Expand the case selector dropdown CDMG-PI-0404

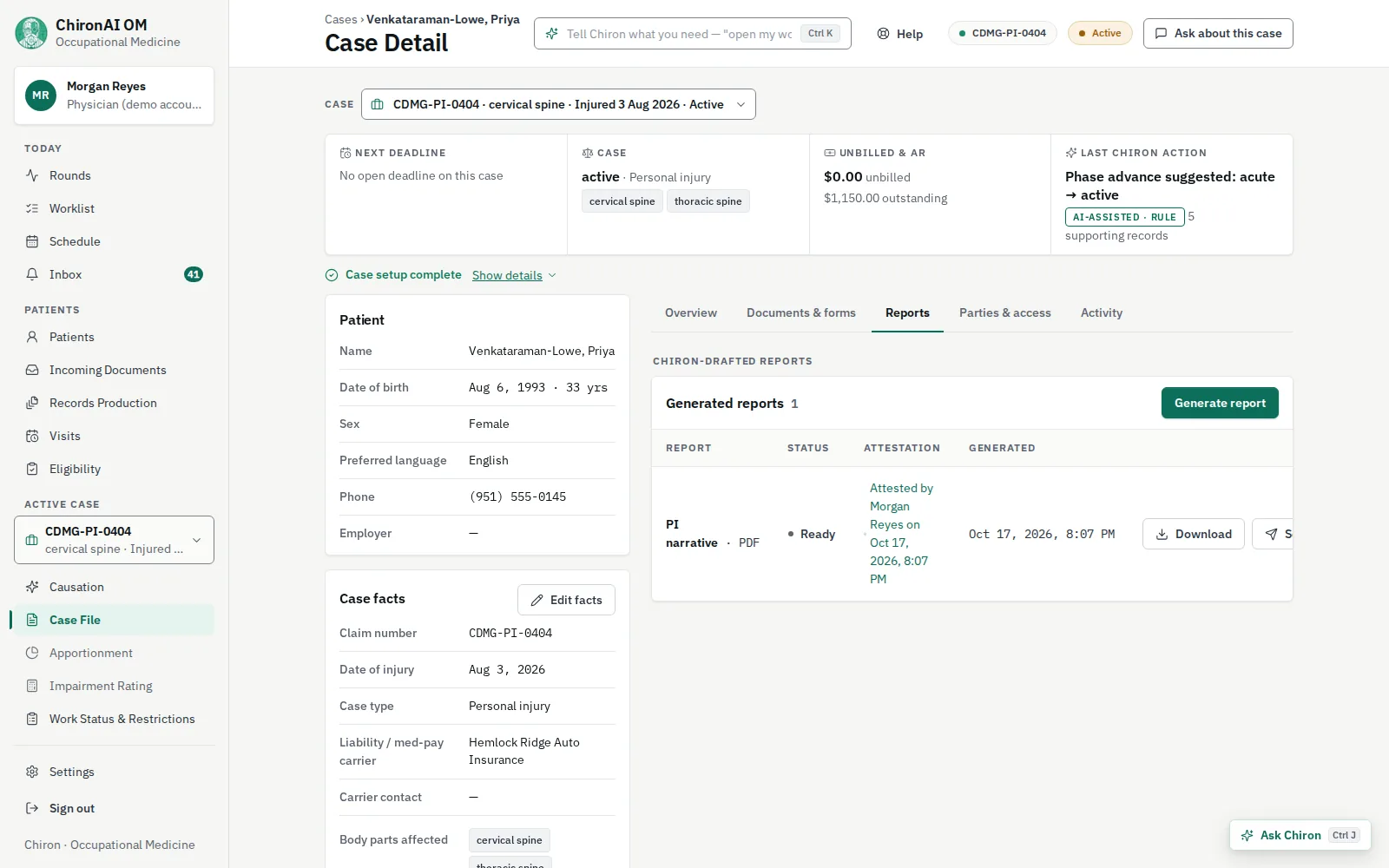[558, 104]
